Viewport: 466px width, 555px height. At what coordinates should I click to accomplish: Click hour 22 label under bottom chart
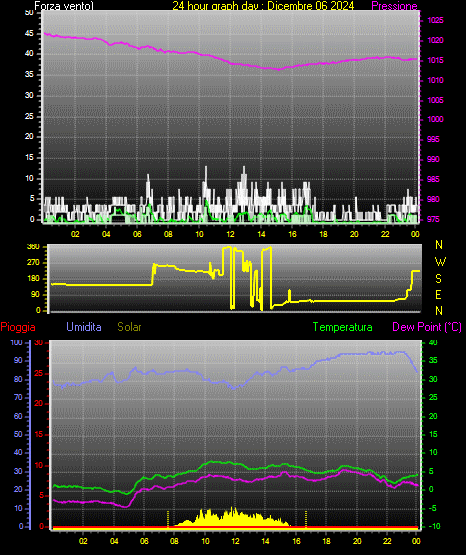point(387,541)
